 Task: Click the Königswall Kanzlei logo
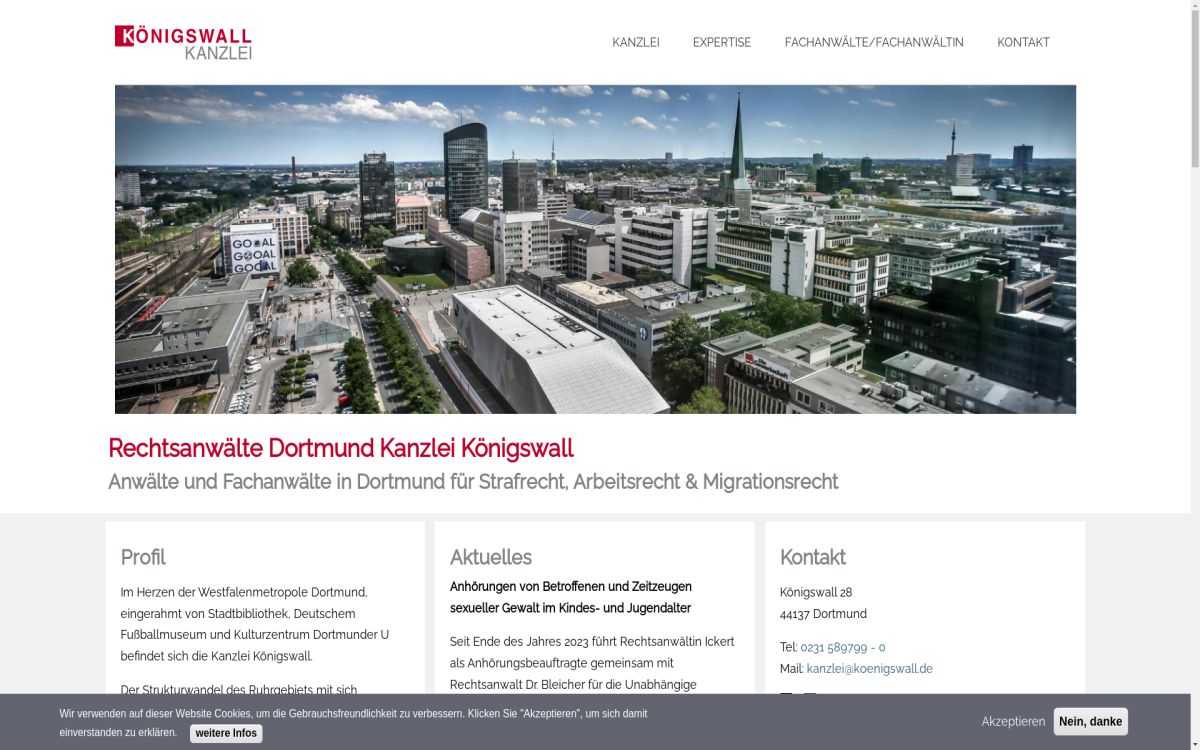183,42
